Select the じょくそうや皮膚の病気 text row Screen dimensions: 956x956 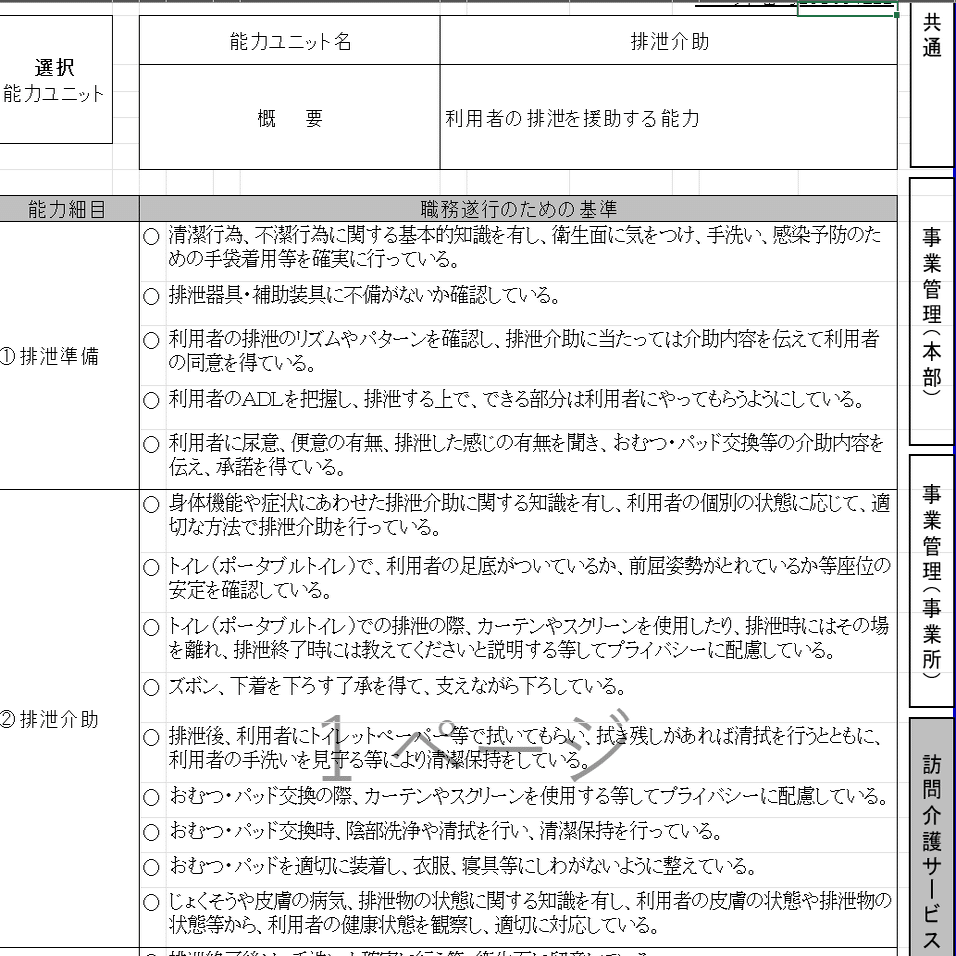(x=530, y=913)
